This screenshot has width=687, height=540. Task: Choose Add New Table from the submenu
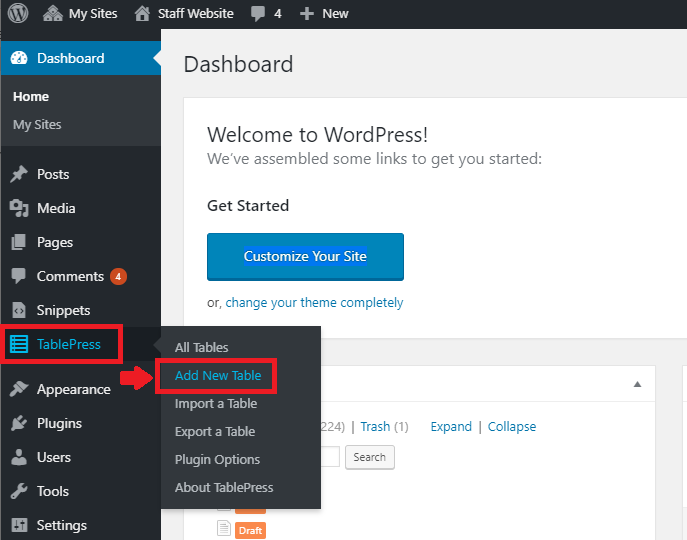[217, 376]
